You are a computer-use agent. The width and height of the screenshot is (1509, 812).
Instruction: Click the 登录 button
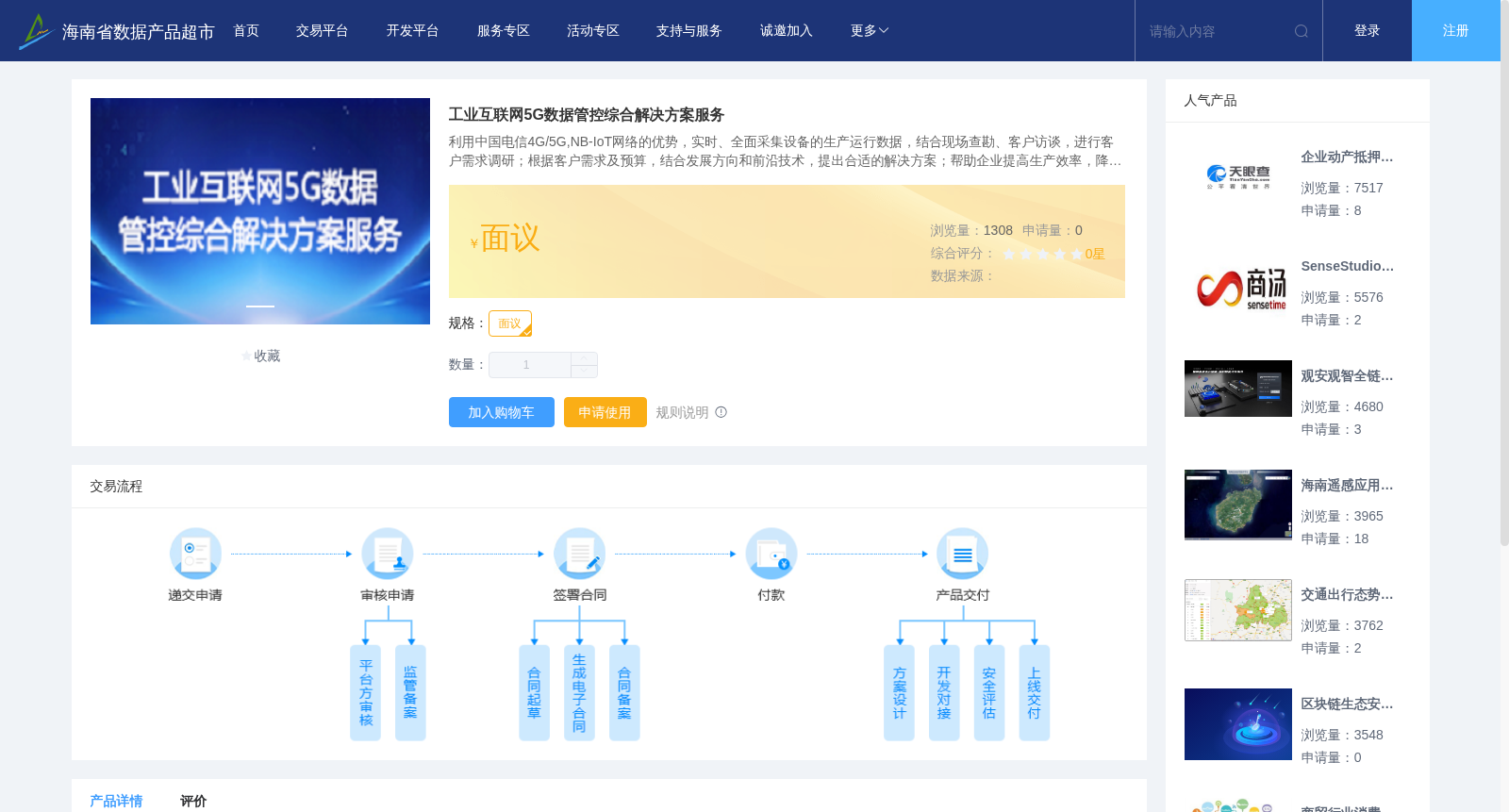pos(1368,31)
